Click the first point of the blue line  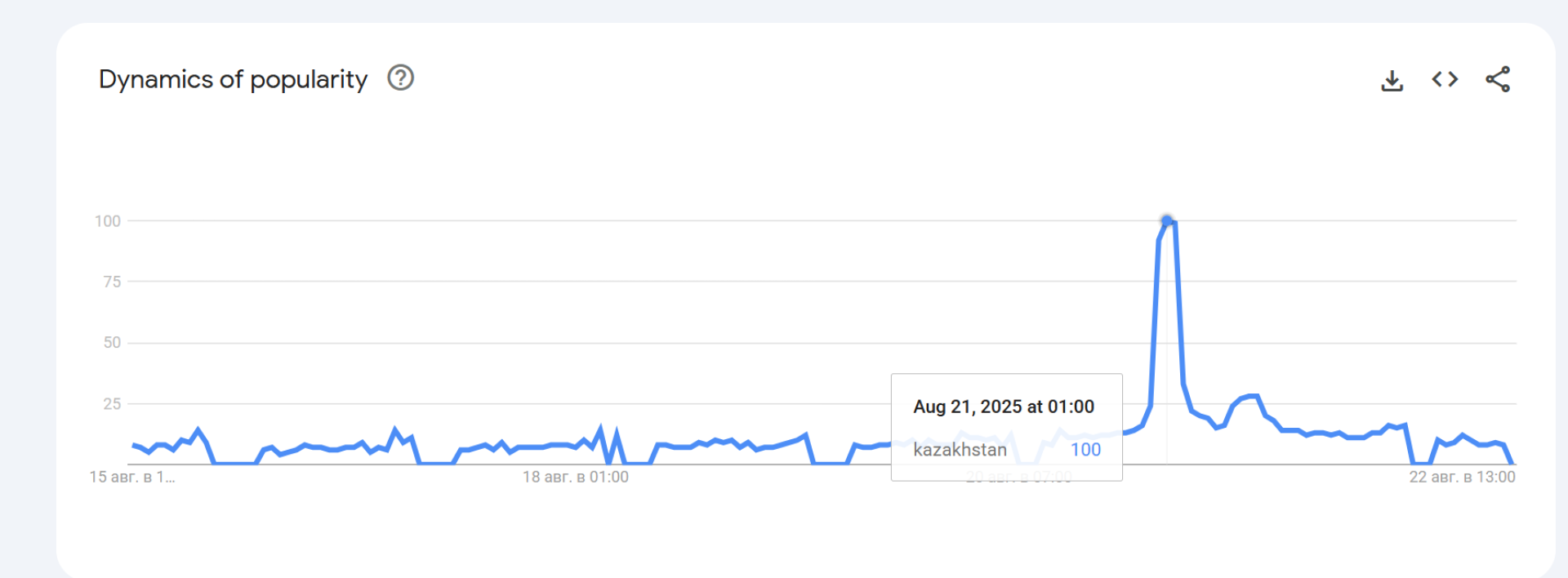(133, 445)
